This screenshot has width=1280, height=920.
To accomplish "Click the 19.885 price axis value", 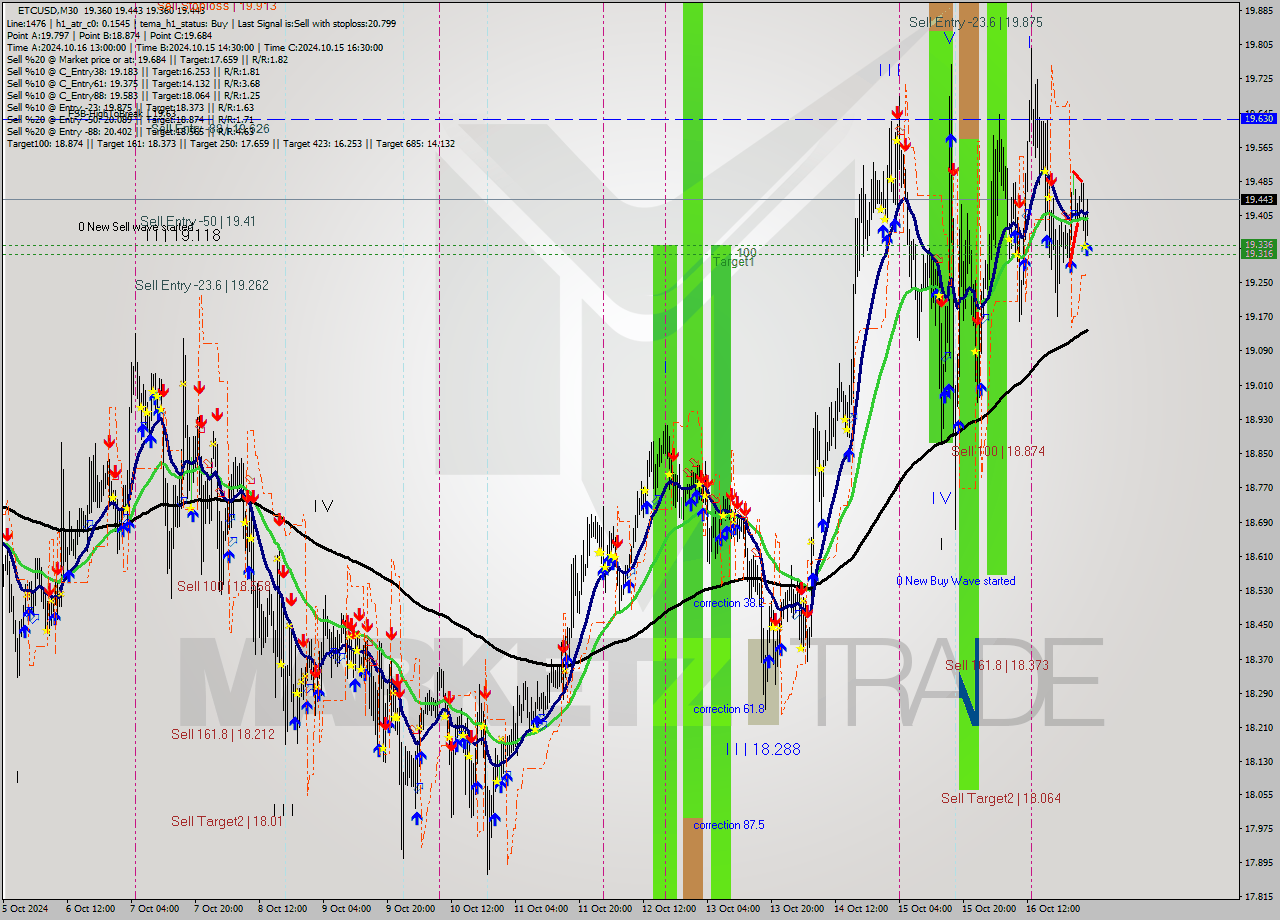I will [1258, 11].
